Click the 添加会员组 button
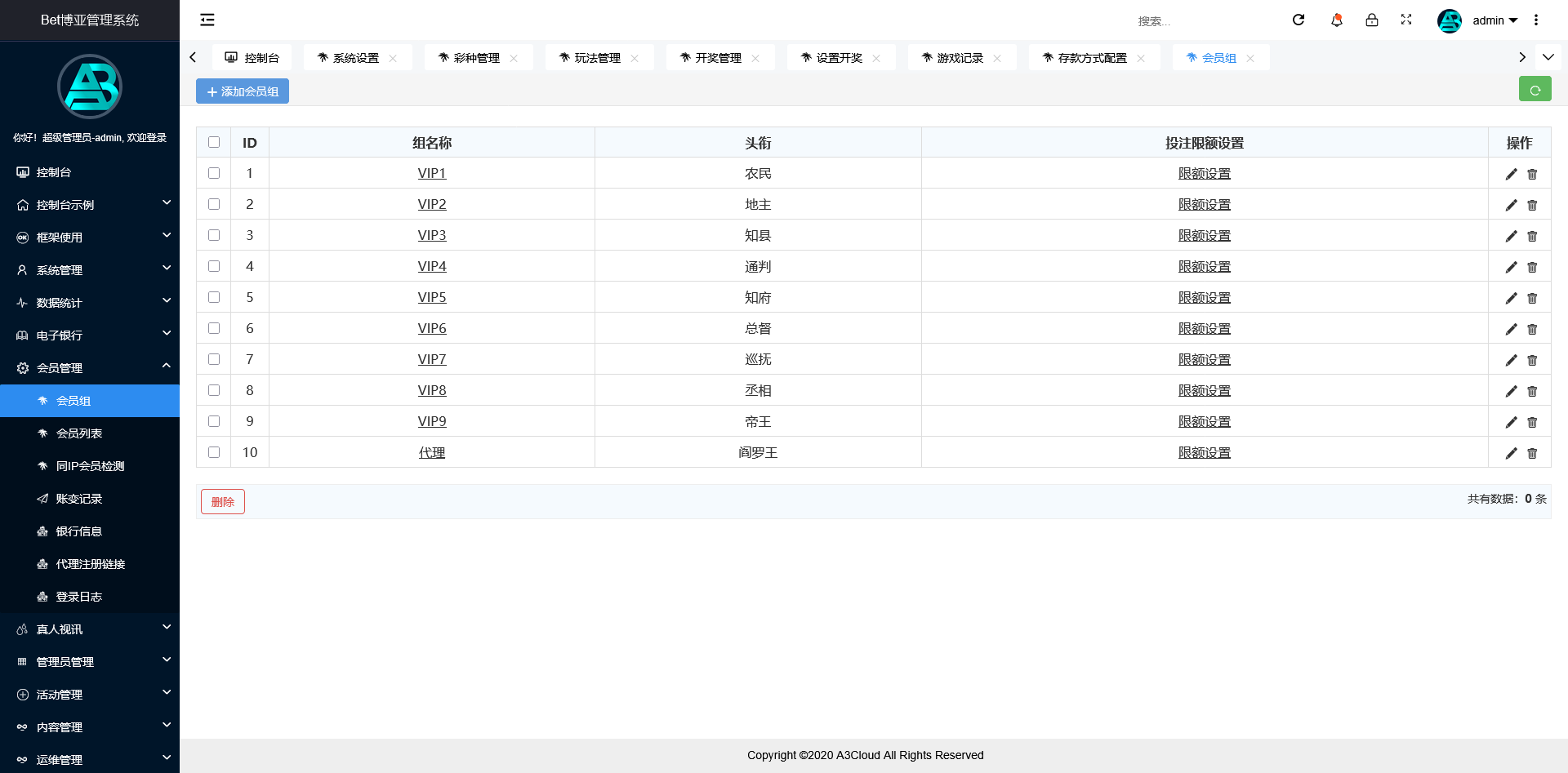The image size is (1568, 773). click(x=243, y=91)
